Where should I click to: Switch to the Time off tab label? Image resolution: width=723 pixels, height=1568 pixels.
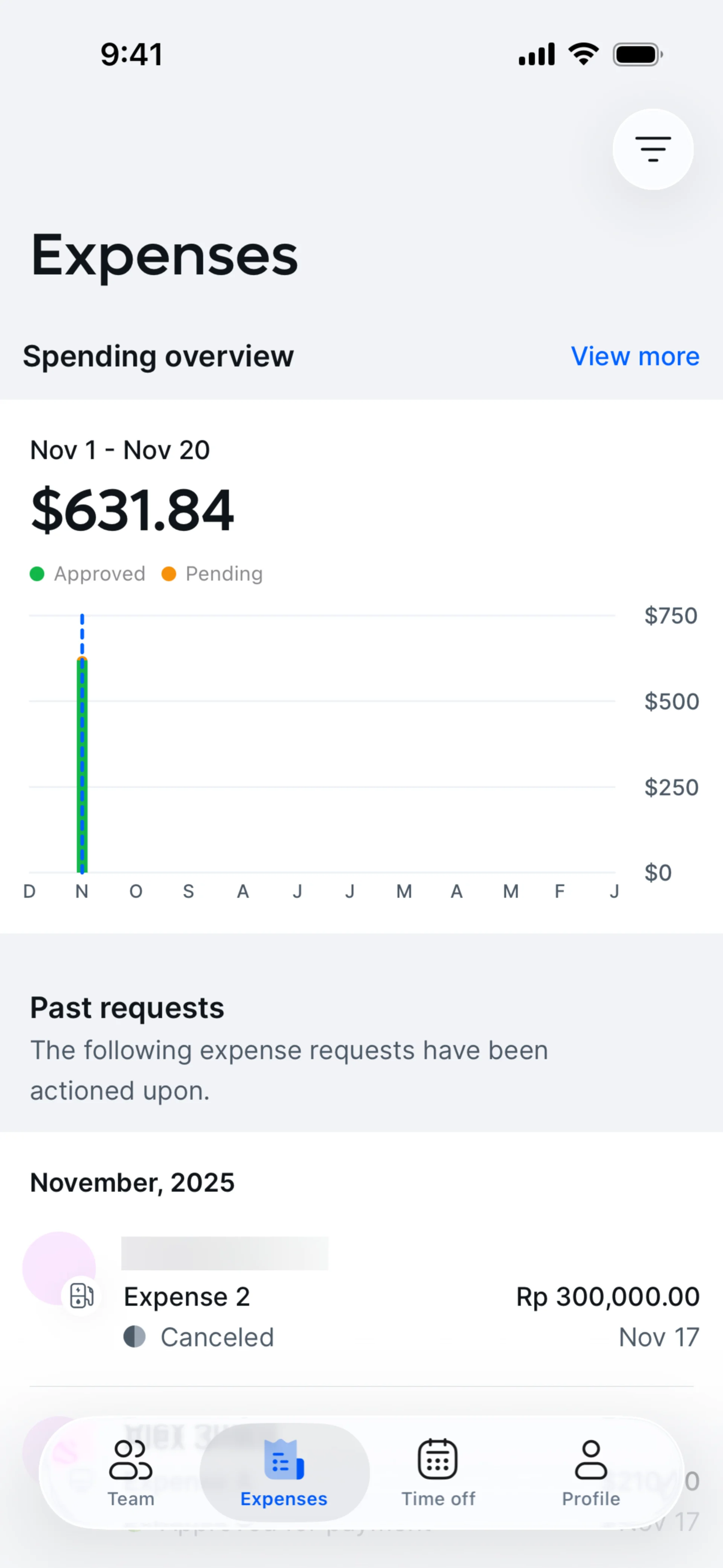pyautogui.click(x=438, y=1499)
